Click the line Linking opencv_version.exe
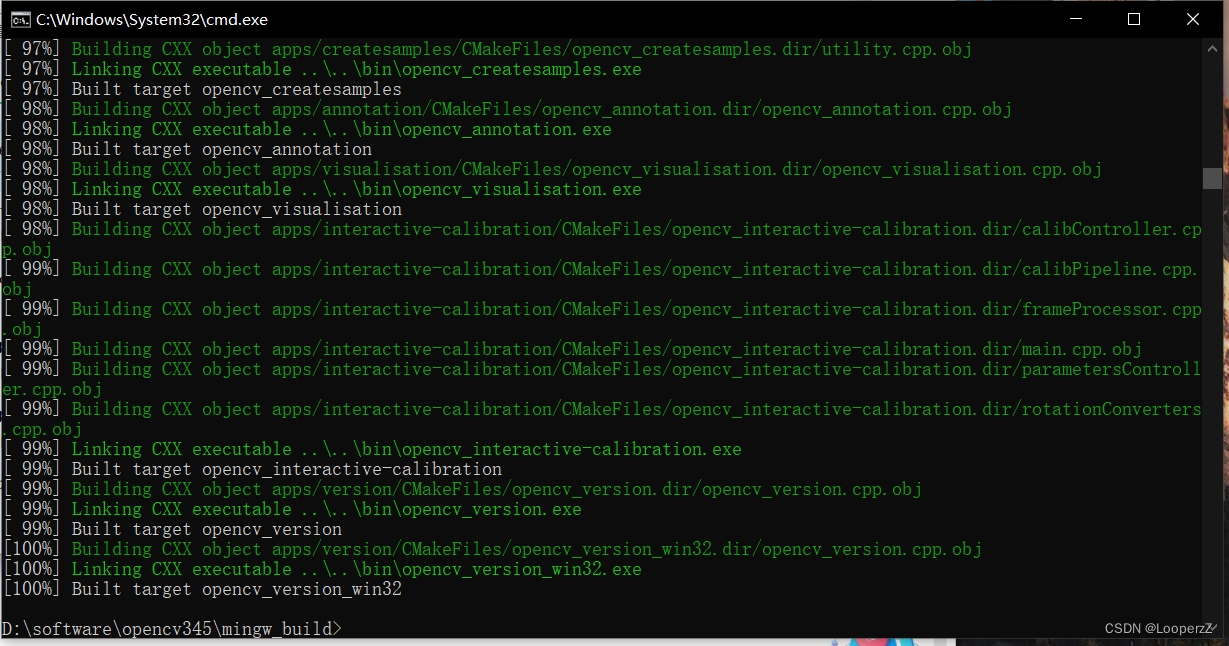Image resolution: width=1229 pixels, height=646 pixels. pyautogui.click(x=292, y=509)
